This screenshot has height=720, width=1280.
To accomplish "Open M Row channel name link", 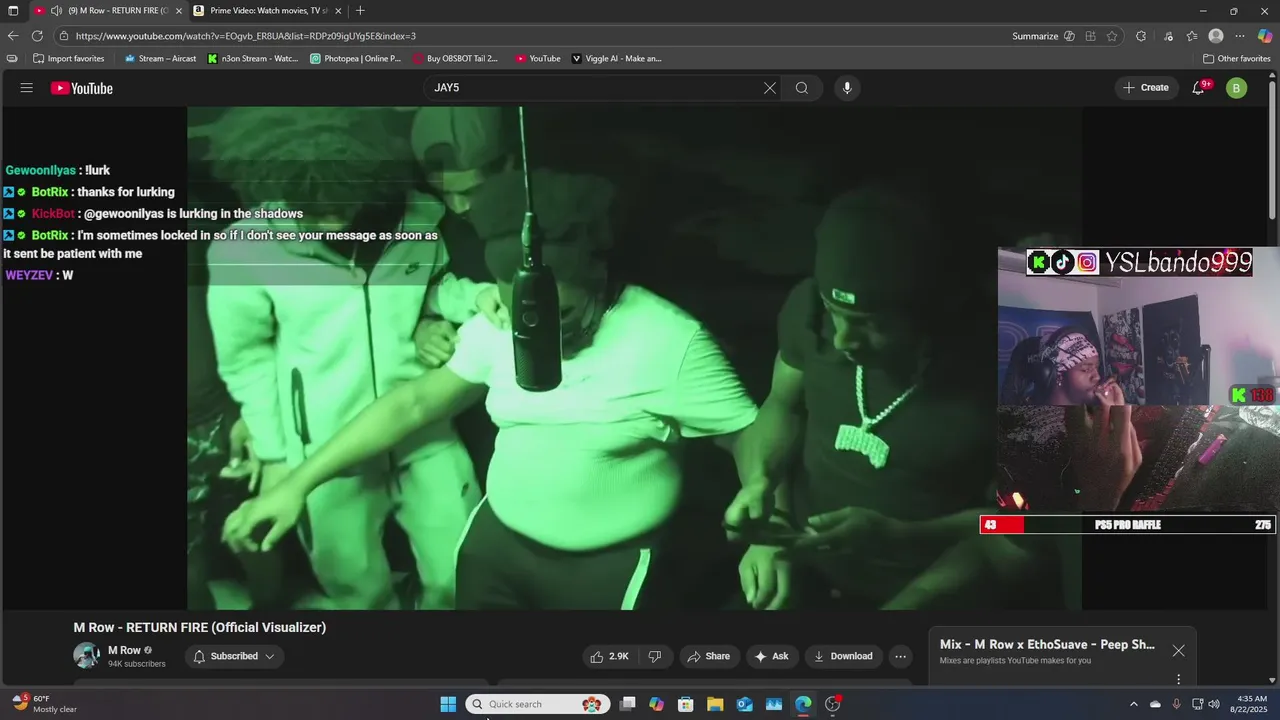I will point(124,650).
